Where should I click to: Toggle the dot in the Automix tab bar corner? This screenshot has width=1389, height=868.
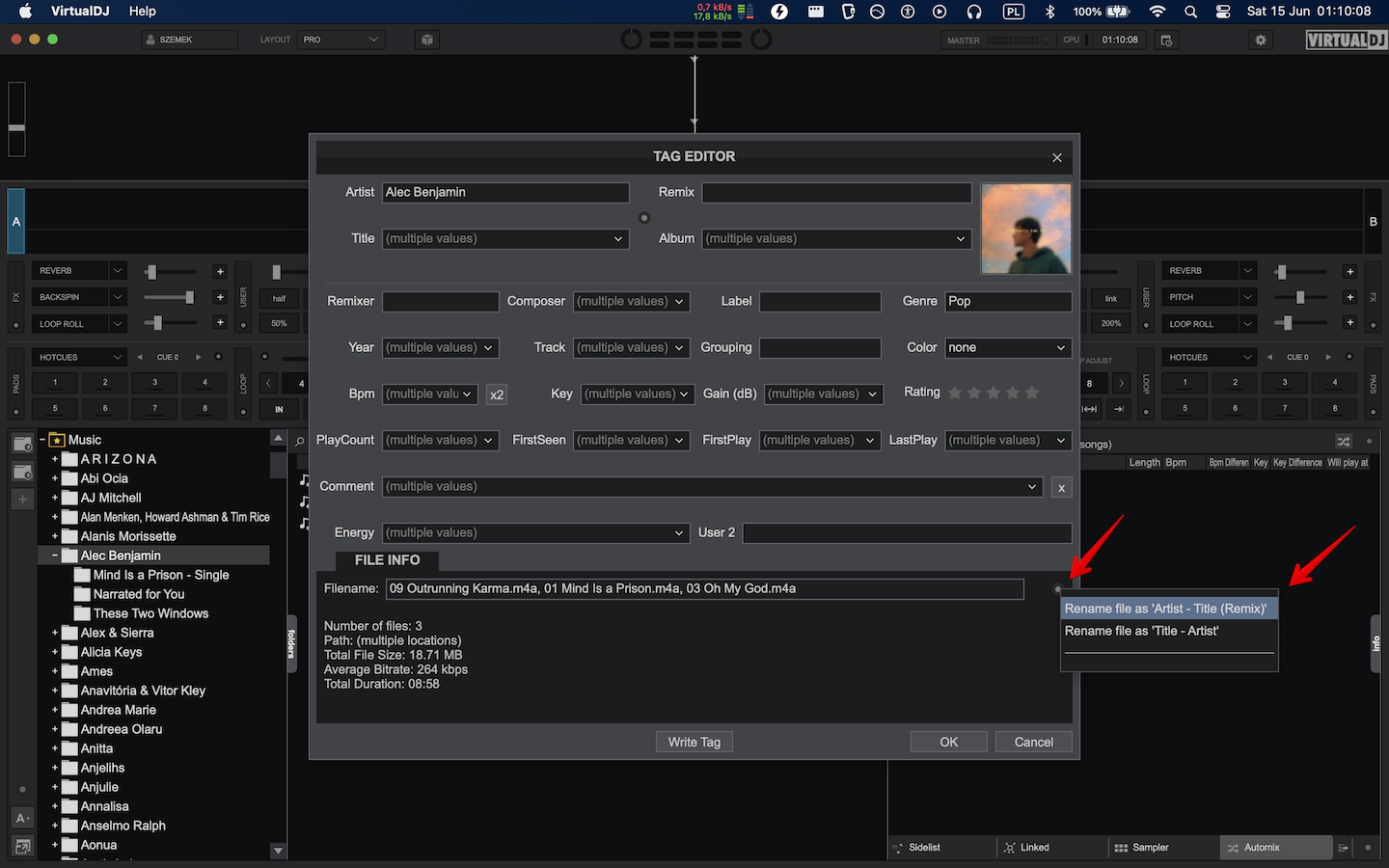pos(1368,848)
